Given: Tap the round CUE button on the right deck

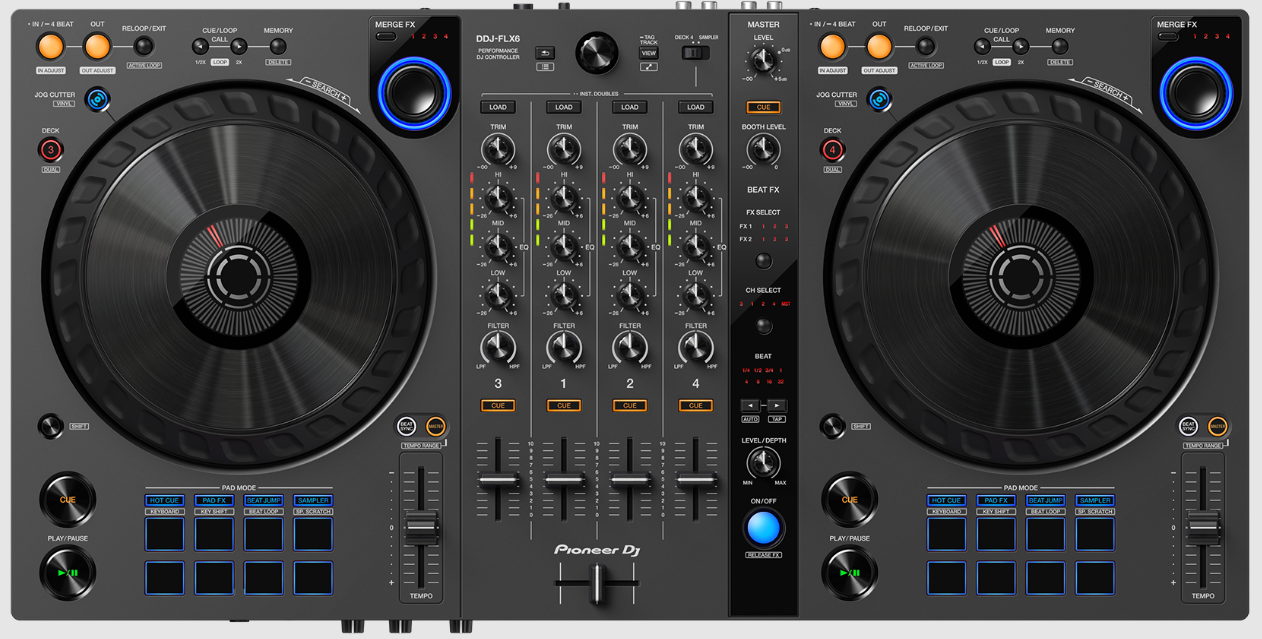Looking at the screenshot, I should 849,499.
